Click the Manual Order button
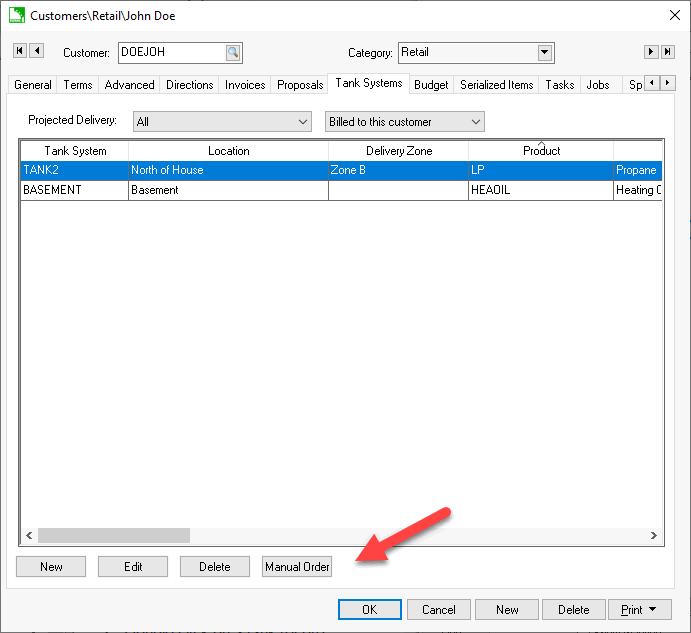 tap(297, 567)
